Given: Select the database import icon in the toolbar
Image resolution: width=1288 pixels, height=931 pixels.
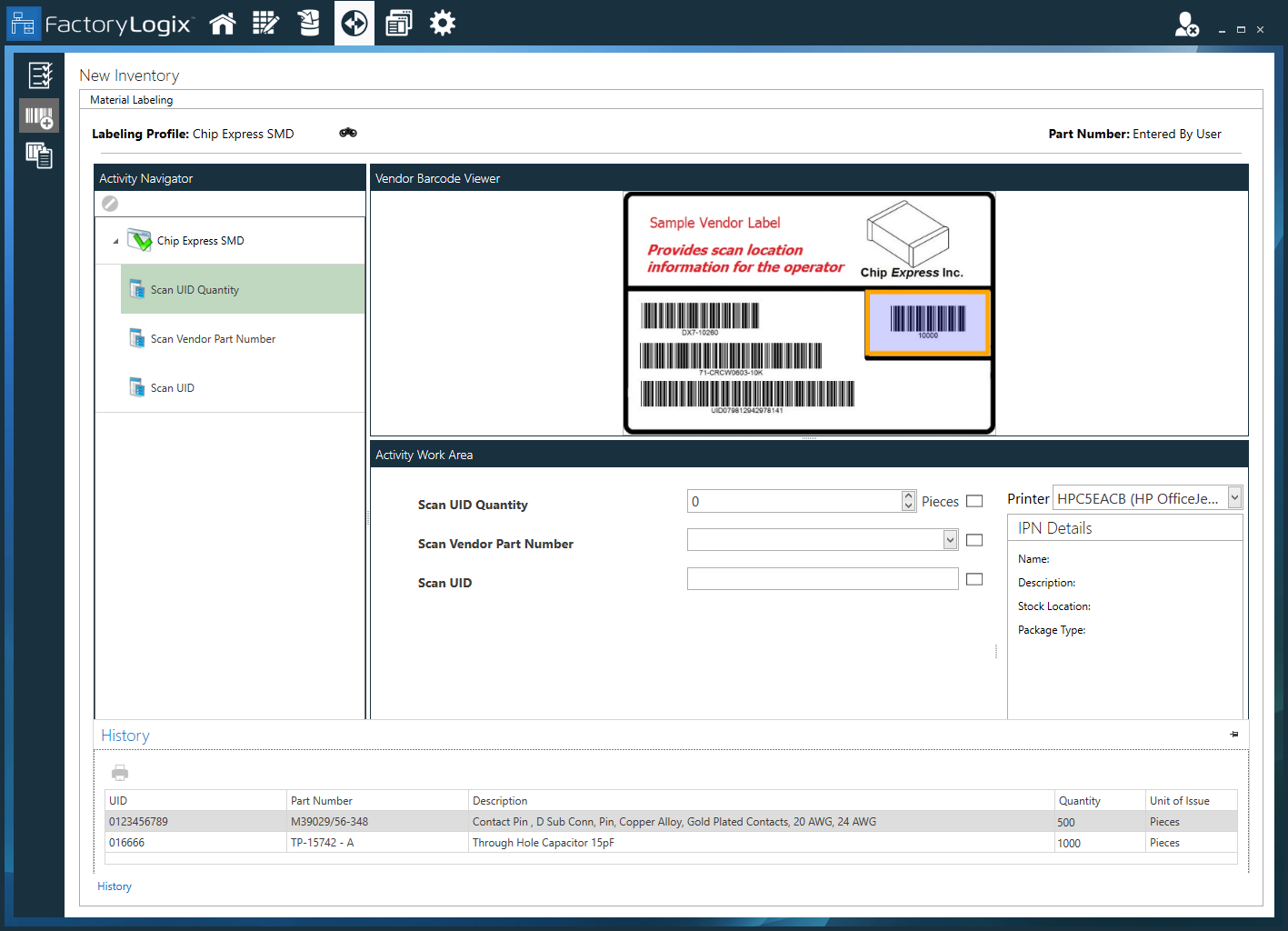Looking at the screenshot, I should 309,23.
